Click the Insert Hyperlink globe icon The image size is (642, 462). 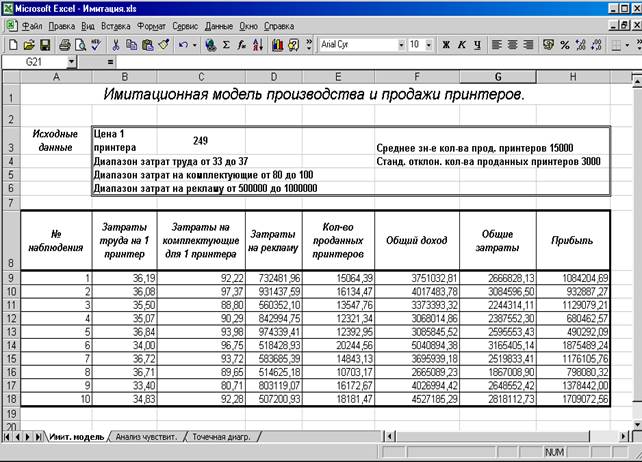[x=210, y=45]
